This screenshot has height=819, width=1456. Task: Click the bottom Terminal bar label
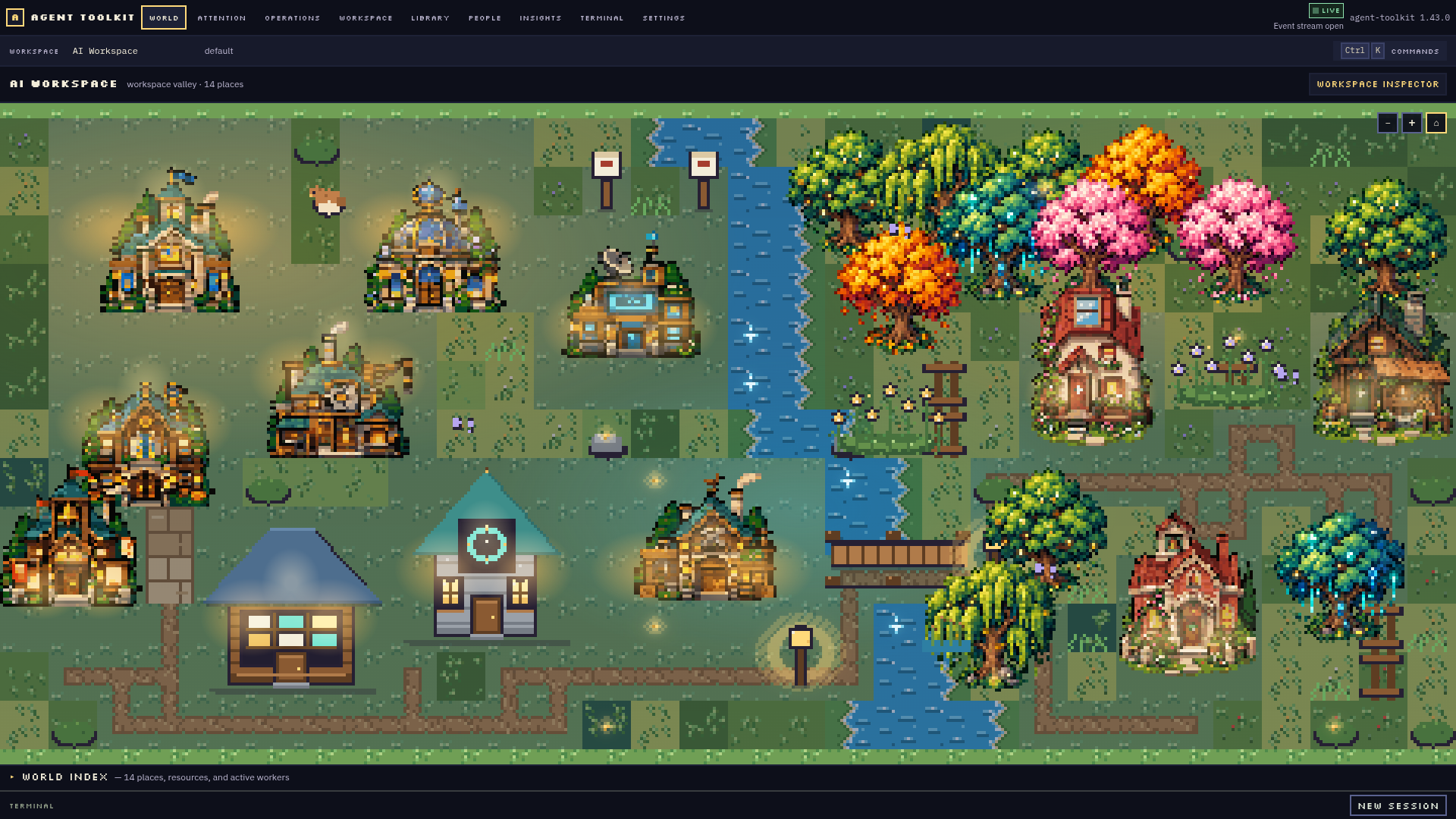pyautogui.click(x=32, y=805)
